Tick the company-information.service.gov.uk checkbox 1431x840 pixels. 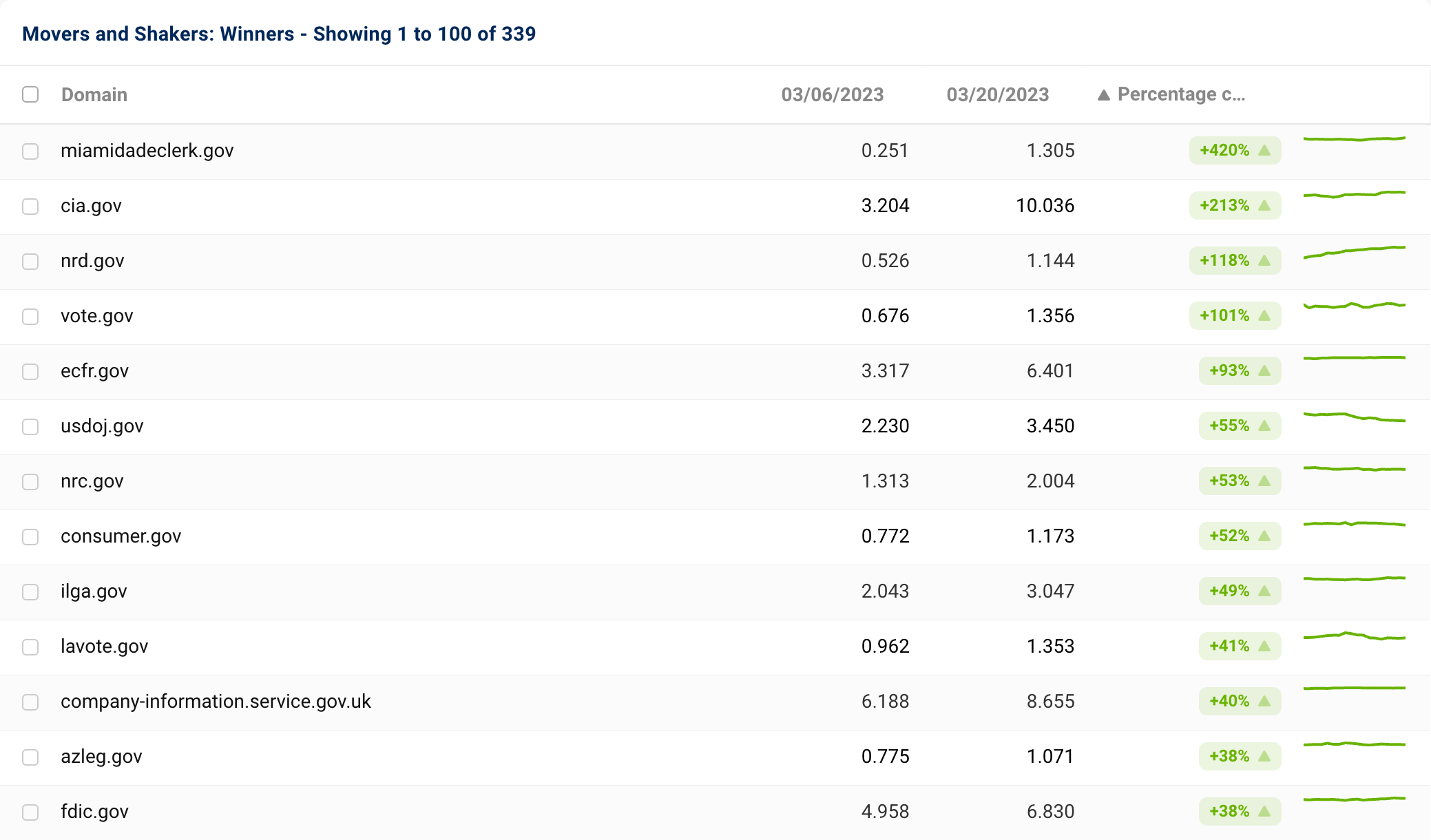coord(30,702)
